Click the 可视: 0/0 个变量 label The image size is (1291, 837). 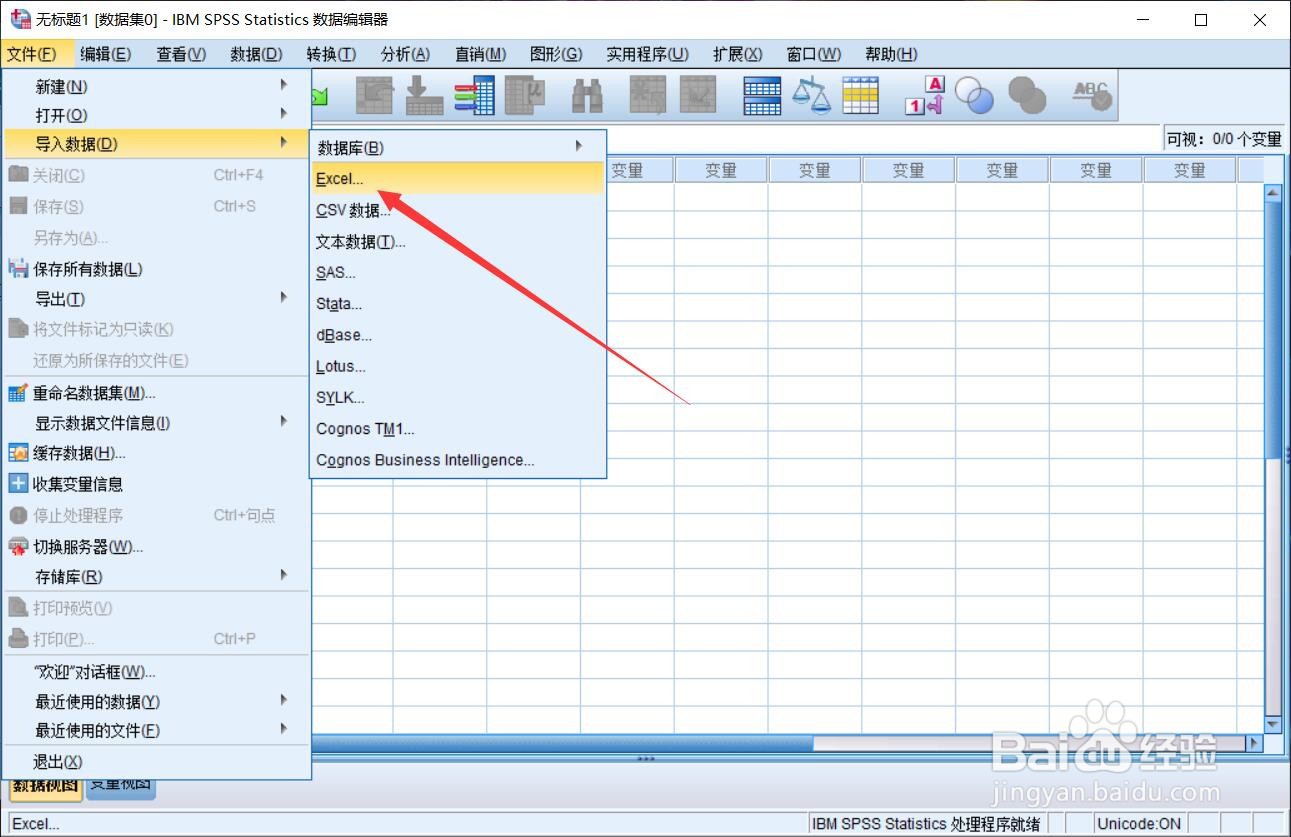[1224, 139]
